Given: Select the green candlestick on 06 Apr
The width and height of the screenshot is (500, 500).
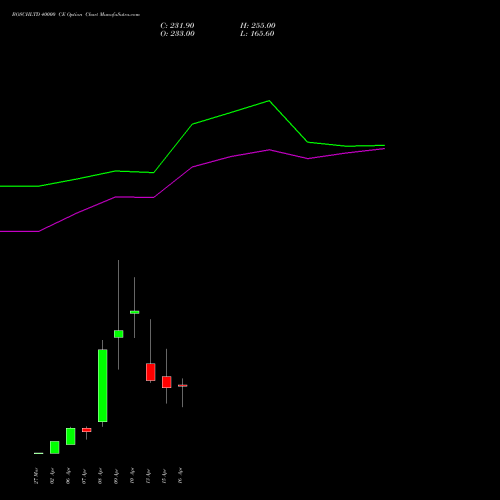Looking at the screenshot, I should point(71,436).
